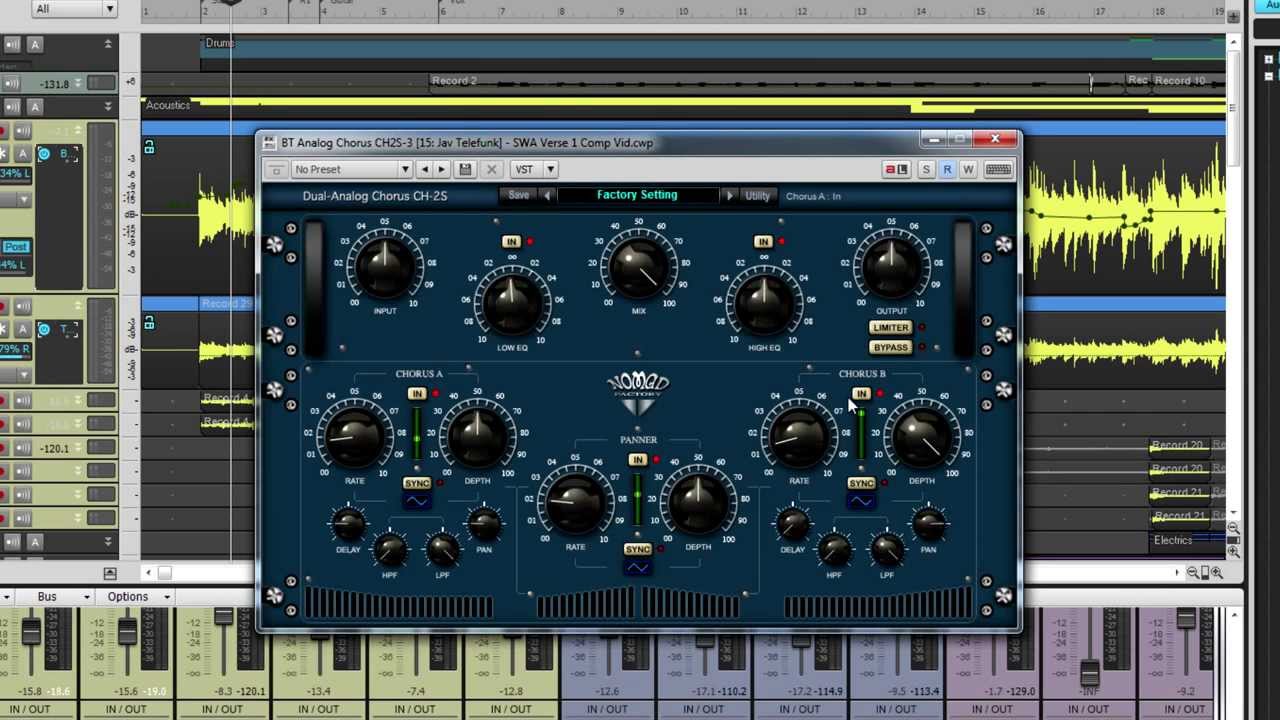Viewport: 1280px width, 720px height.
Task: Go to the previous preset in plugin toolbar
Action: tap(424, 170)
